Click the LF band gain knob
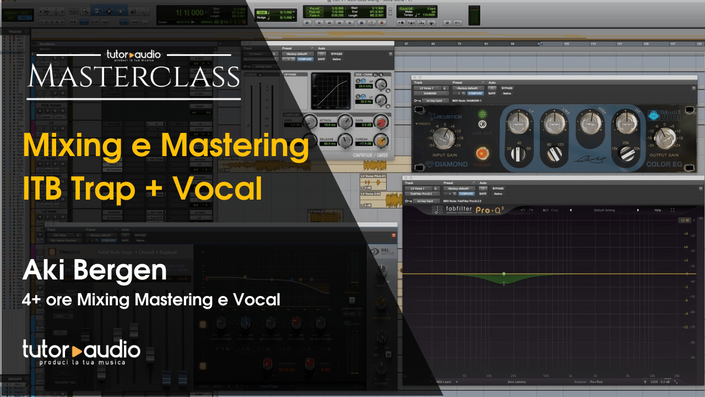Screen dimensions: 705x397 pyautogui.click(x=518, y=122)
